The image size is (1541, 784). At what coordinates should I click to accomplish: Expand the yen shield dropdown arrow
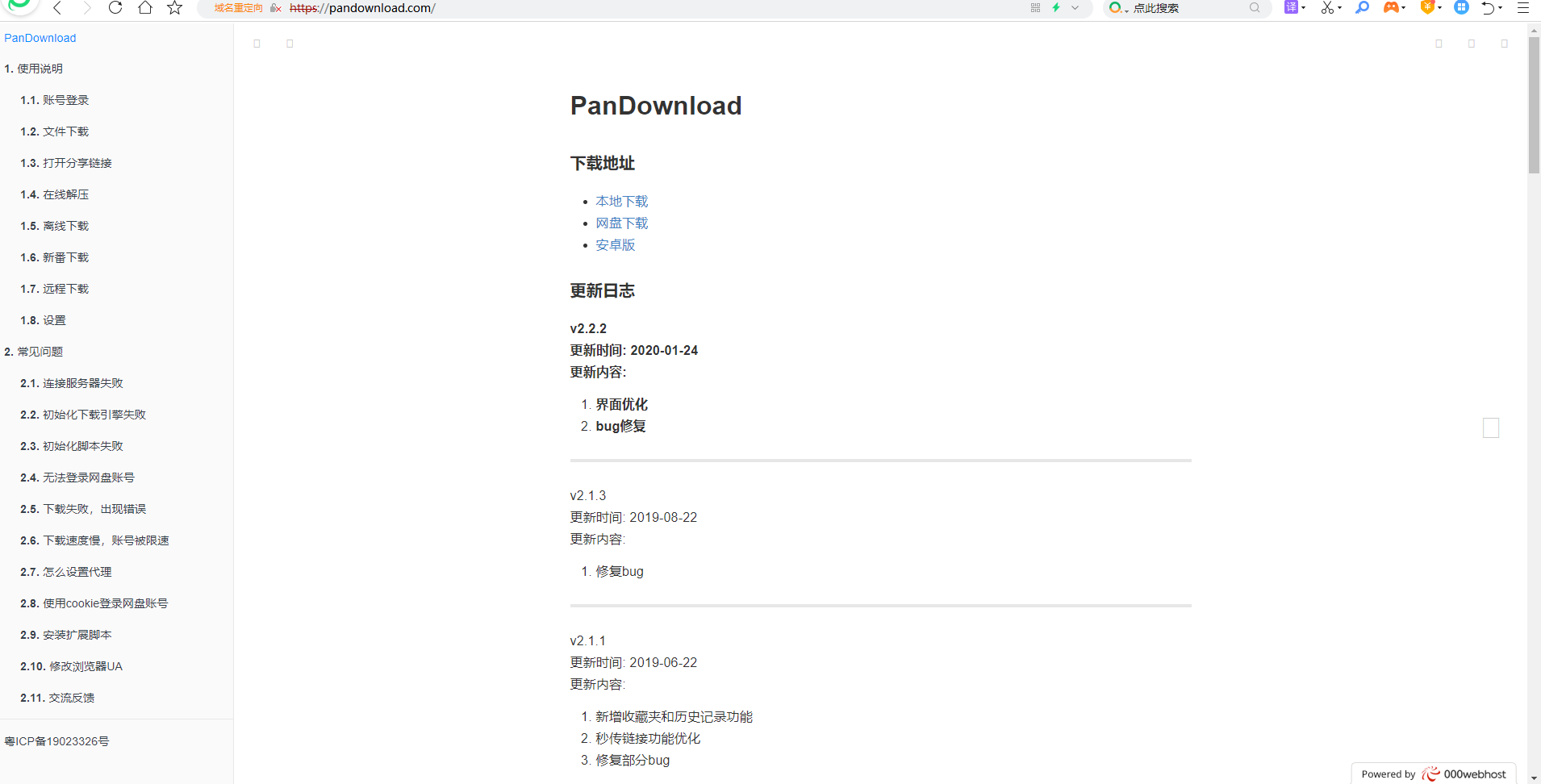point(1439,8)
